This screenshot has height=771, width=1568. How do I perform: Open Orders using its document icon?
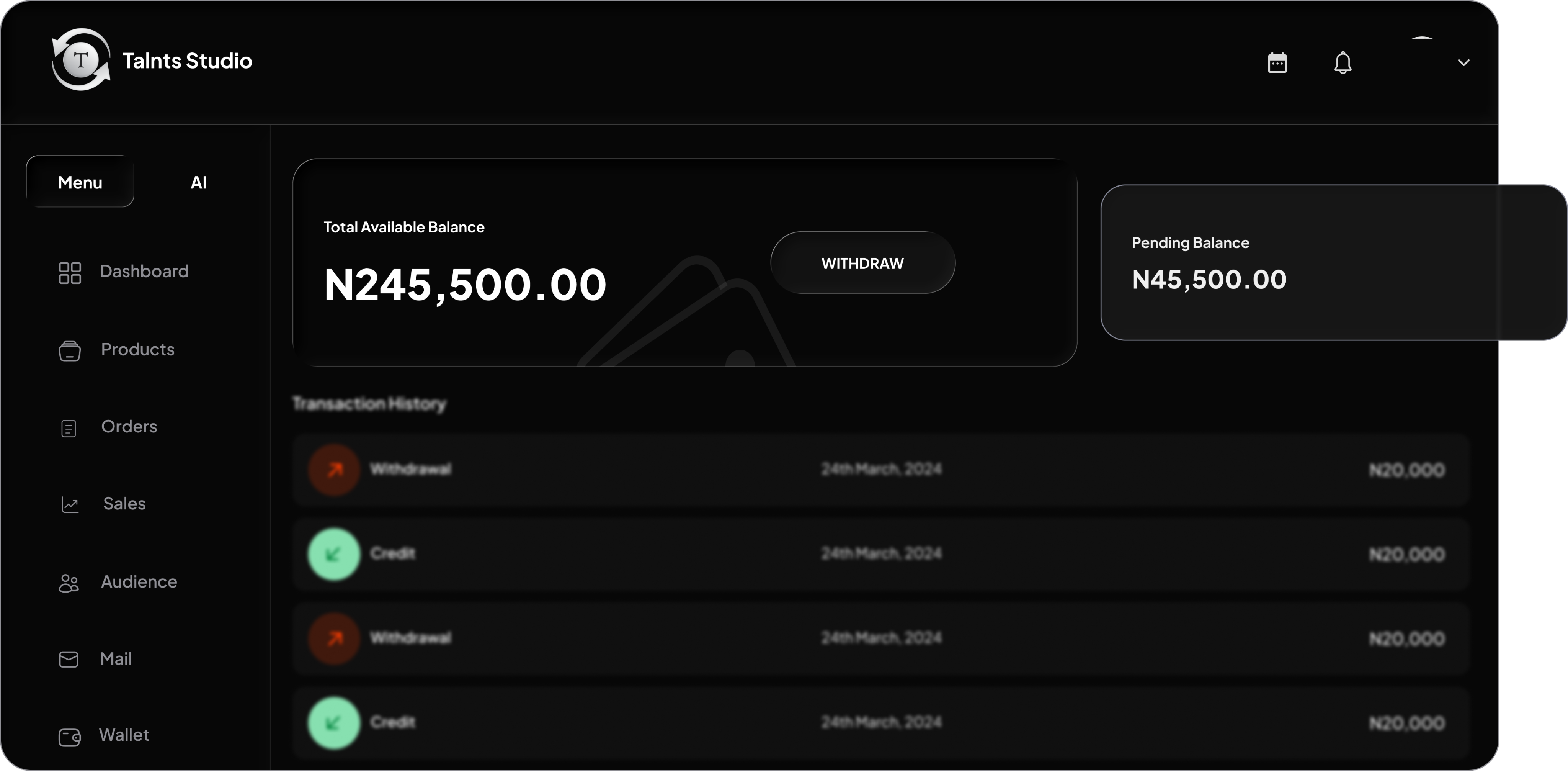[69, 428]
